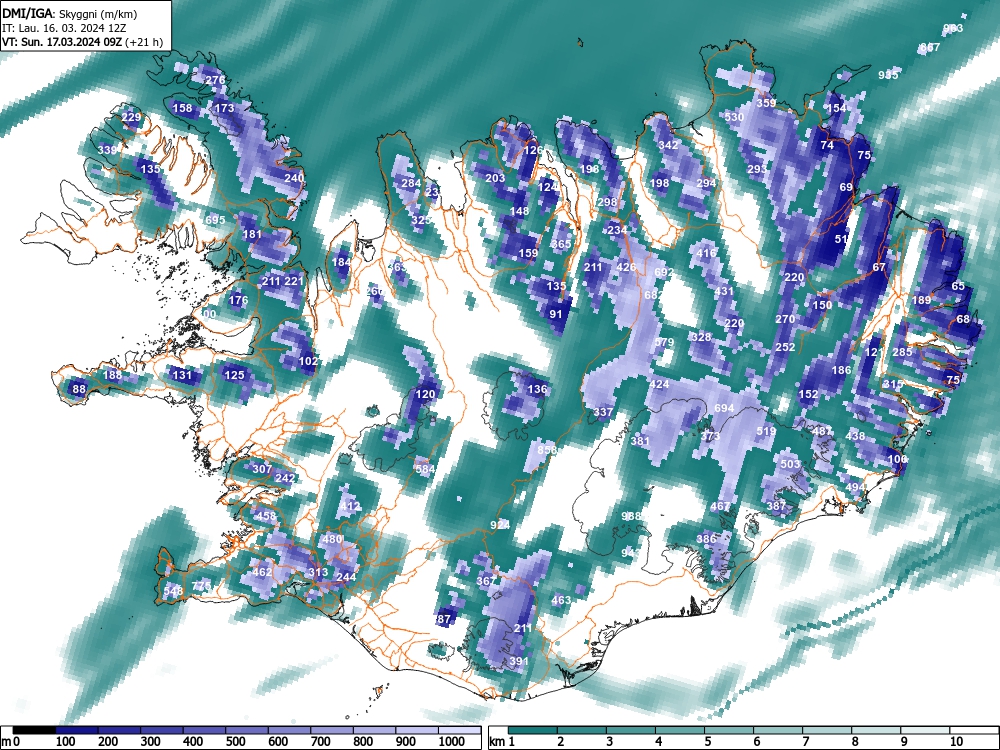The height and width of the screenshot is (750, 1000).
Task: Select the 856 visibility label
Action: (547, 450)
